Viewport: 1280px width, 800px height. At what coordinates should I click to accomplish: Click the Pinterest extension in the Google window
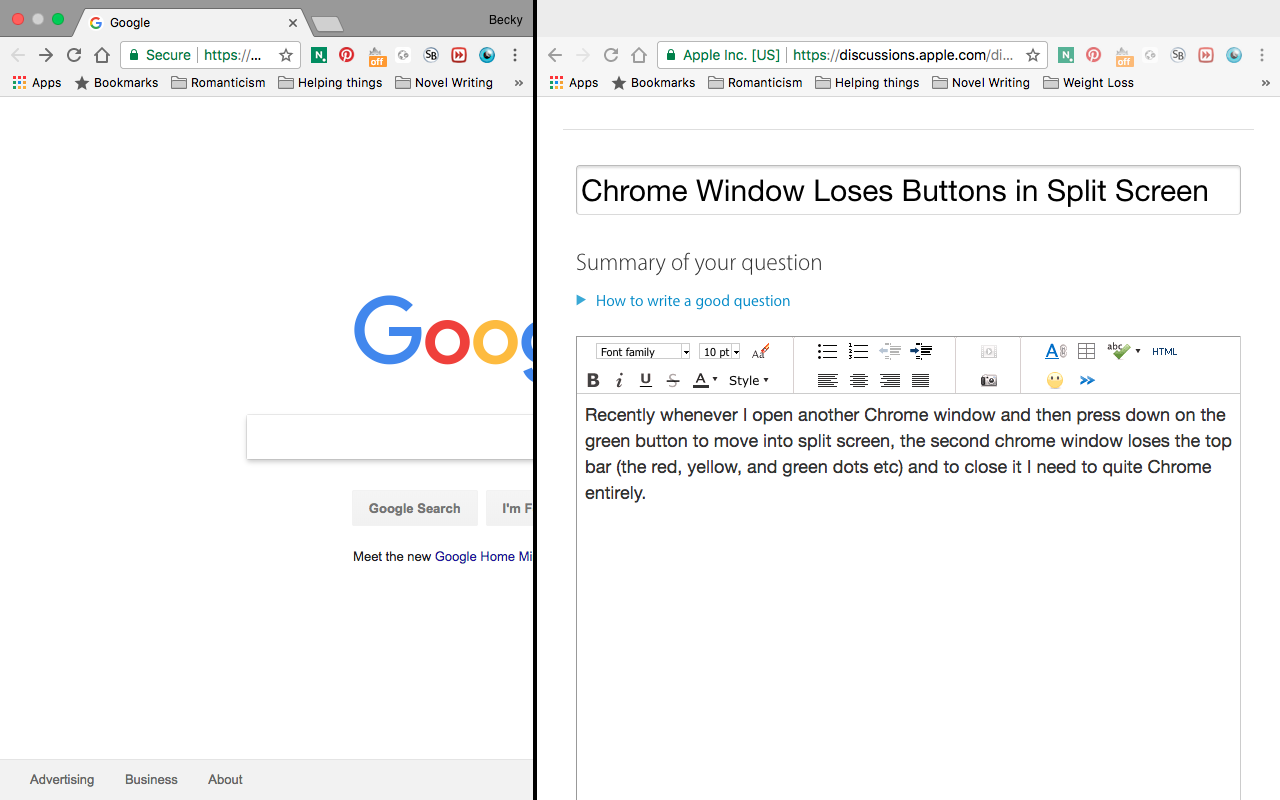[346, 55]
